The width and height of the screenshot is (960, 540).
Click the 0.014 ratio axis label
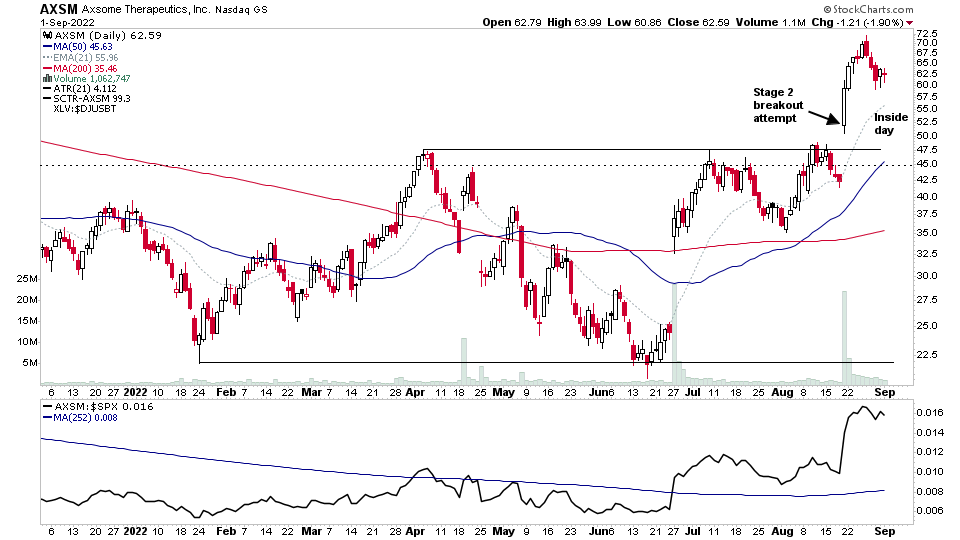(x=928, y=432)
